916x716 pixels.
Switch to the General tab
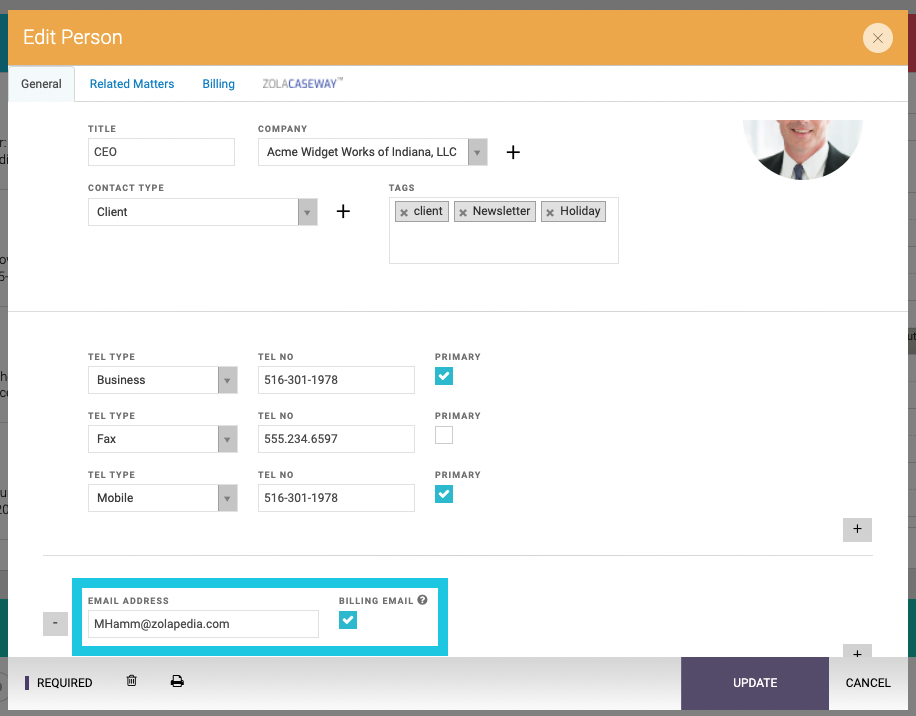tap(41, 84)
